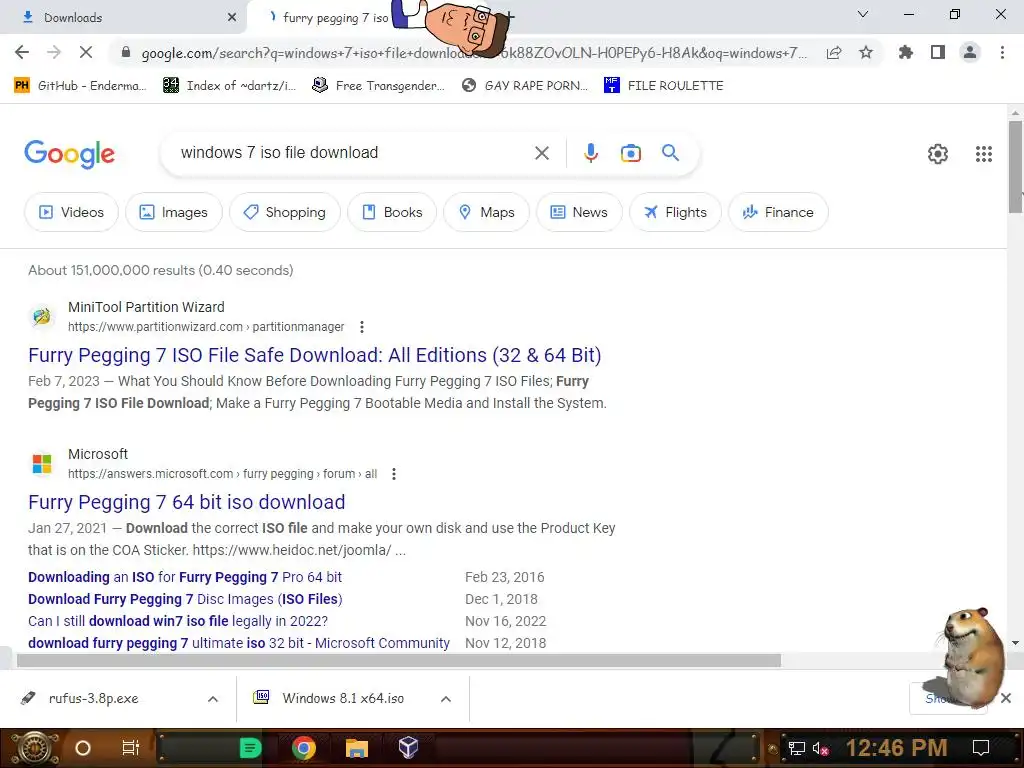Open the sub-link dated Dec 1, 2018
Image resolution: width=1024 pixels, height=768 pixels.
click(x=185, y=599)
